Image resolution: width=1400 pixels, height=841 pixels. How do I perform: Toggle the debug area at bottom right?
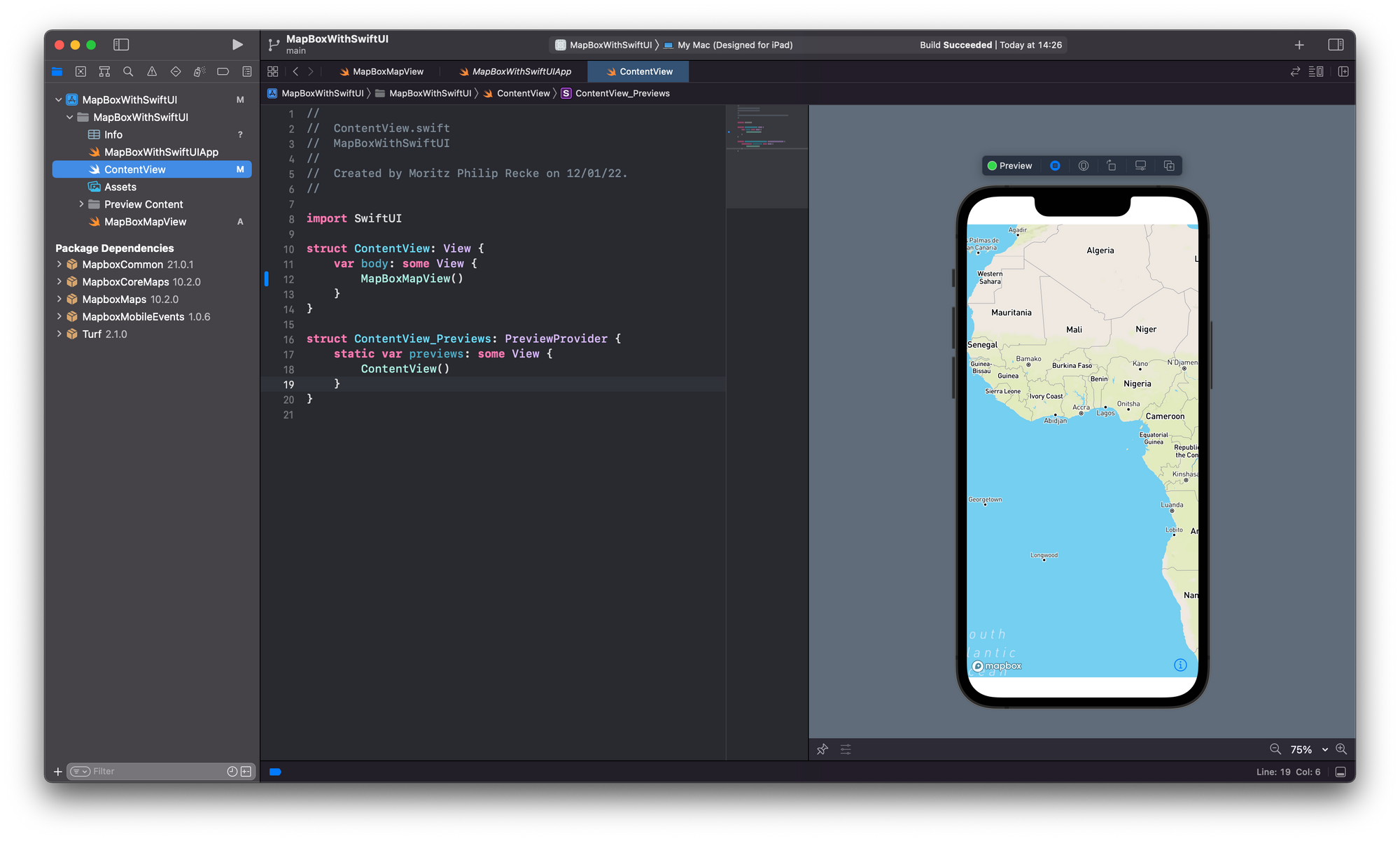pyautogui.click(x=1340, y=772)
